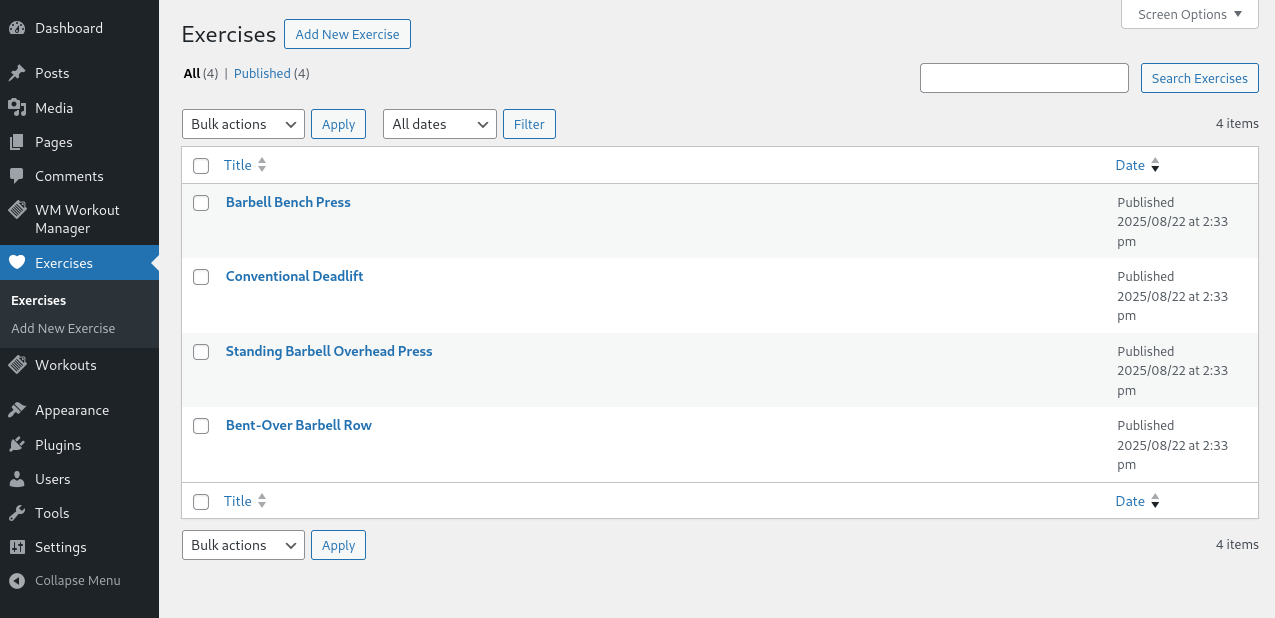Image resolution: width=1275 pixels, height=618 pixels.
Task: Click the Comments speech bubble icon
Action: point(17,176)
